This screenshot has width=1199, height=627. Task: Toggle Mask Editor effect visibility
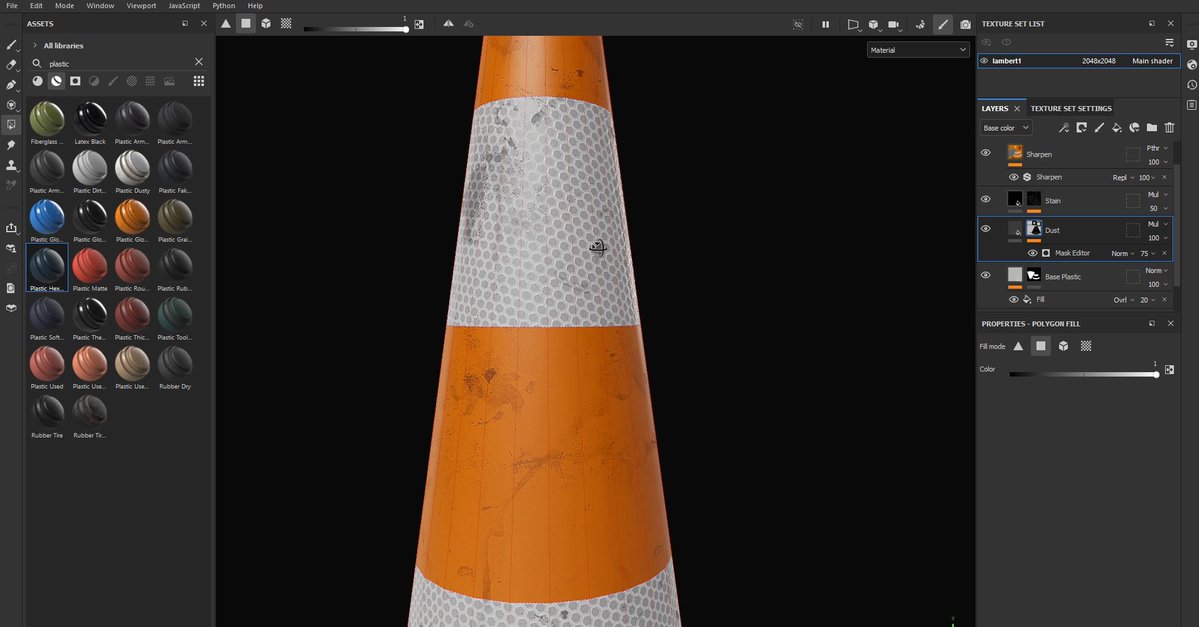tap(1032, 253)
